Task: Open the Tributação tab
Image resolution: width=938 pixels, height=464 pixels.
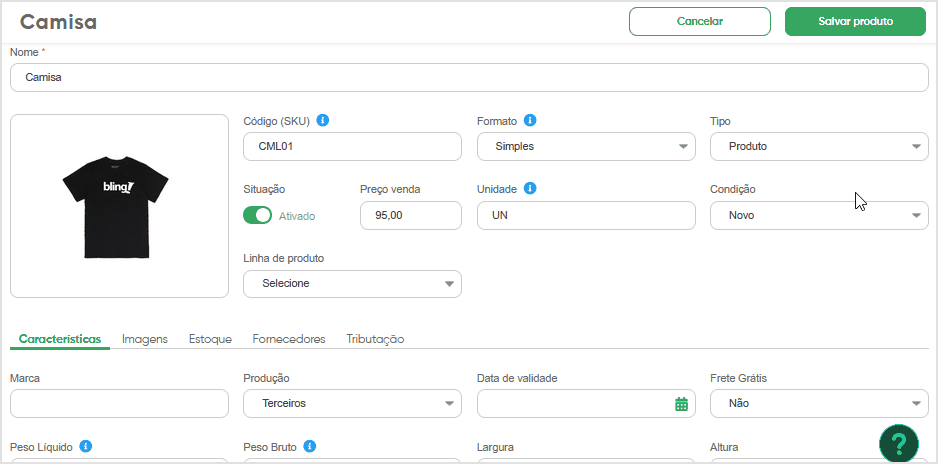Action: click(375, 339)
